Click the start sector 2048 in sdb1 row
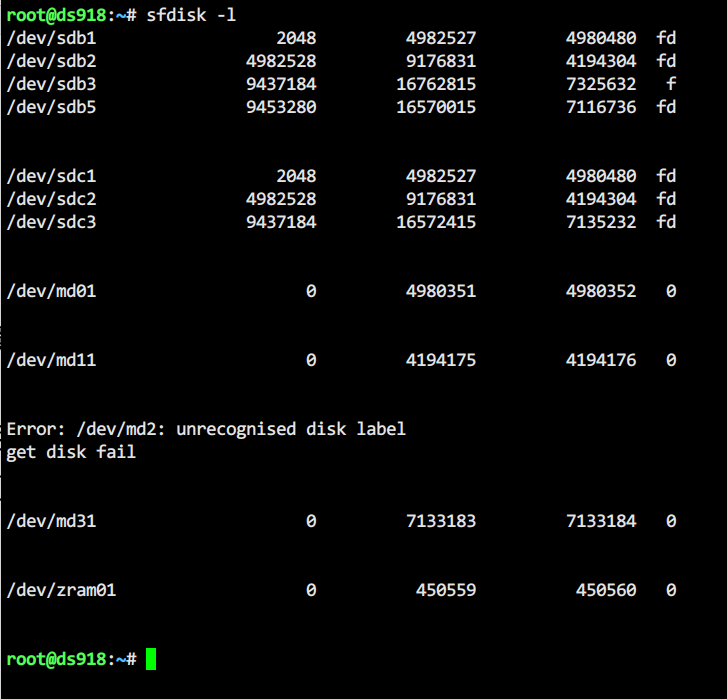 pyautogui.click(x=296, y=38)
